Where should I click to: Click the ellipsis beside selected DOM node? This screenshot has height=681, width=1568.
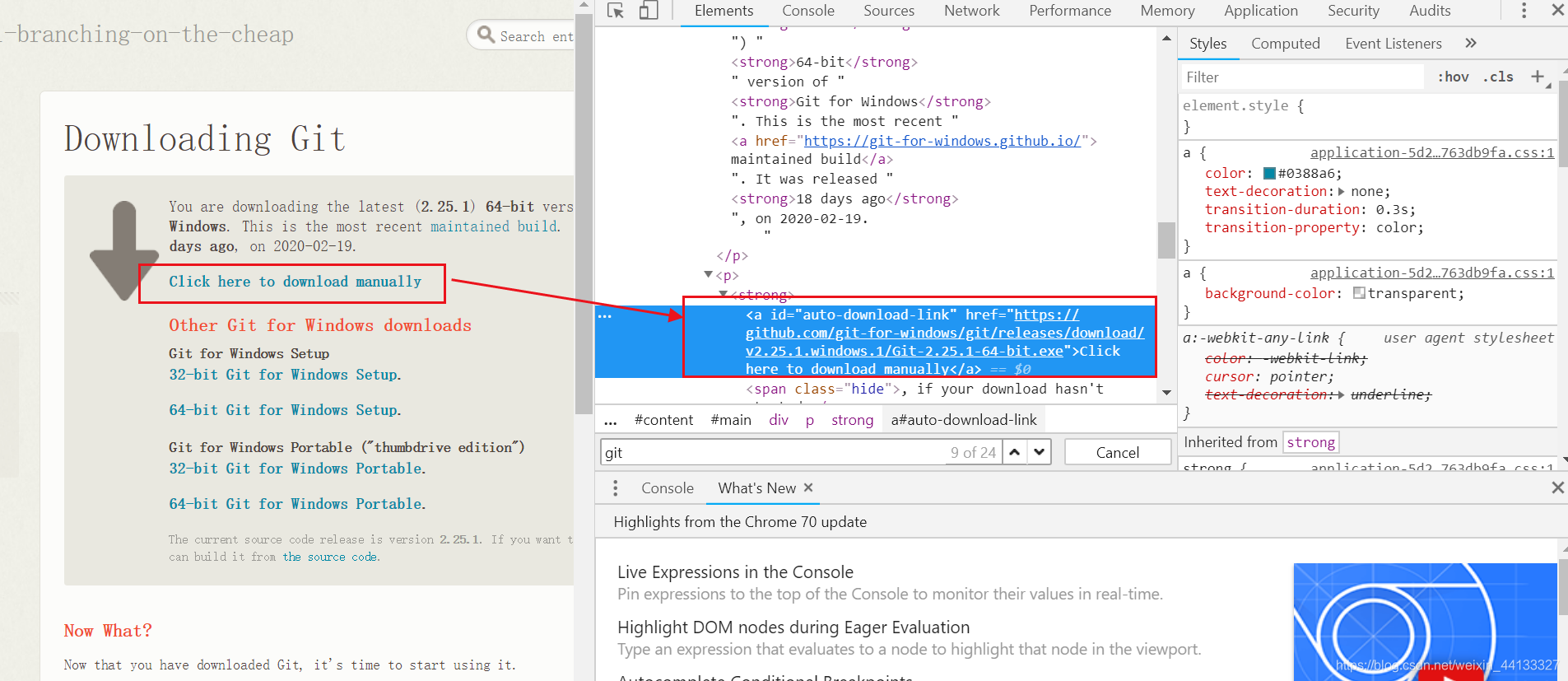pyautogui.click(x=605, y=315)
